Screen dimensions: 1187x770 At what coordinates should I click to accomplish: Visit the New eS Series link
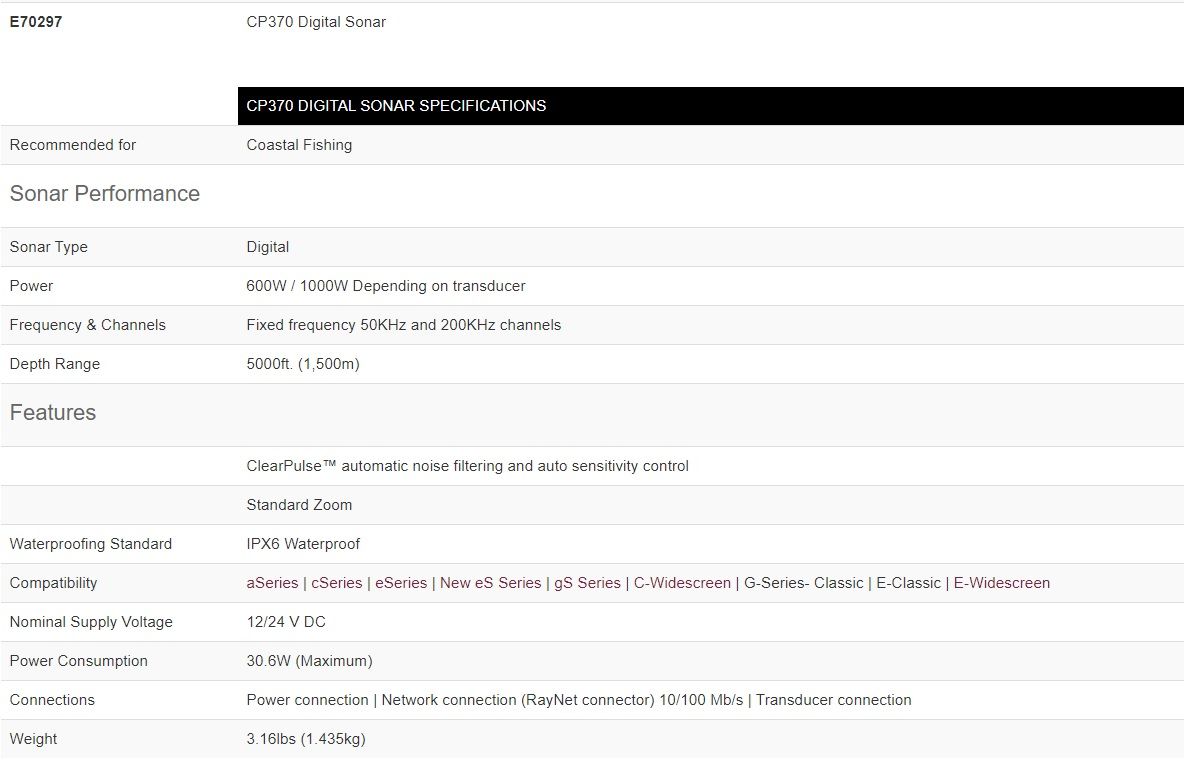point(490,583)
